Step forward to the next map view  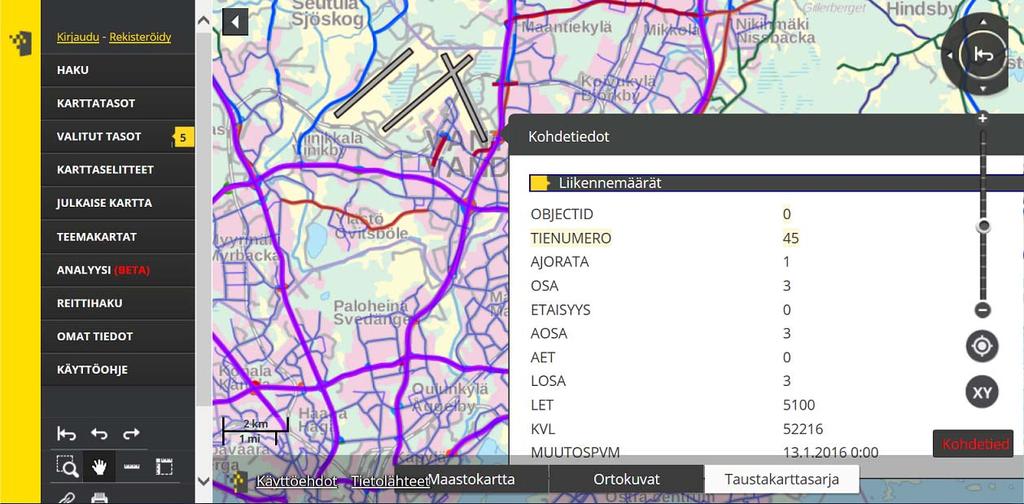pyautogui.click(x=131, y=433)
